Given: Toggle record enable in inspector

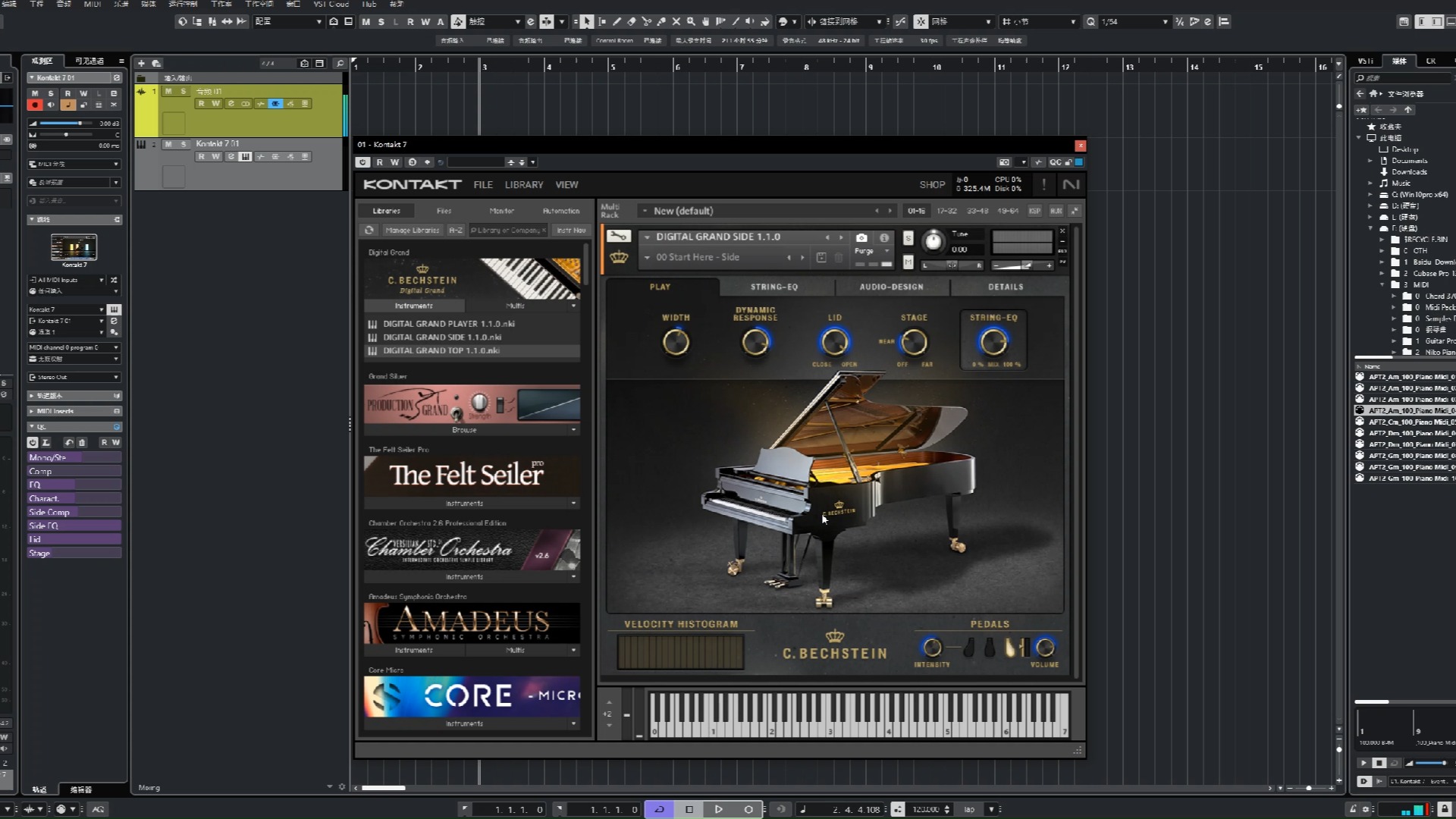Looking at the screenshot, I should coord(34,105).
